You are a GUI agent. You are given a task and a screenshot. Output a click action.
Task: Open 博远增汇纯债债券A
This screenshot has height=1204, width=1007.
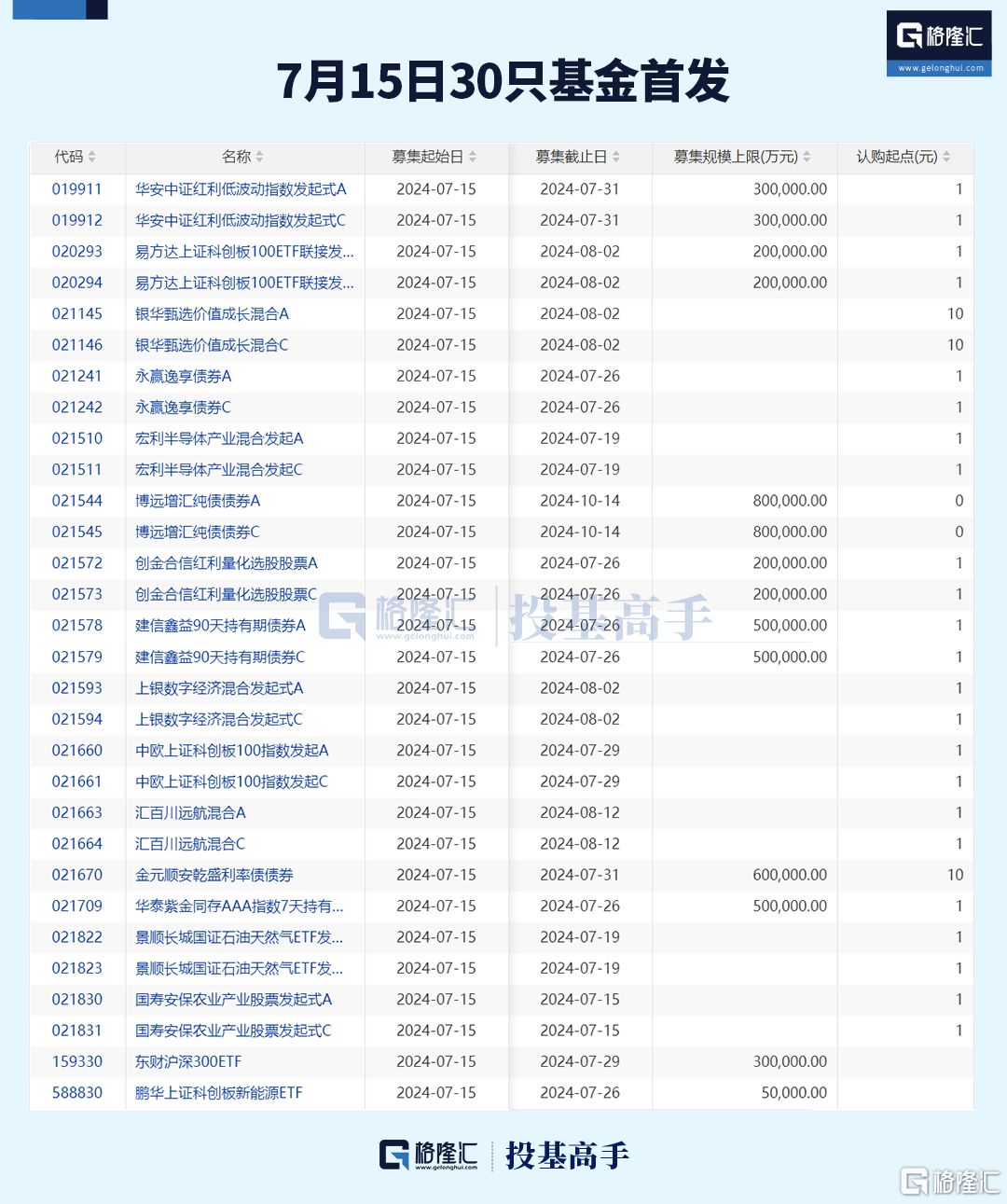point(198,501)
